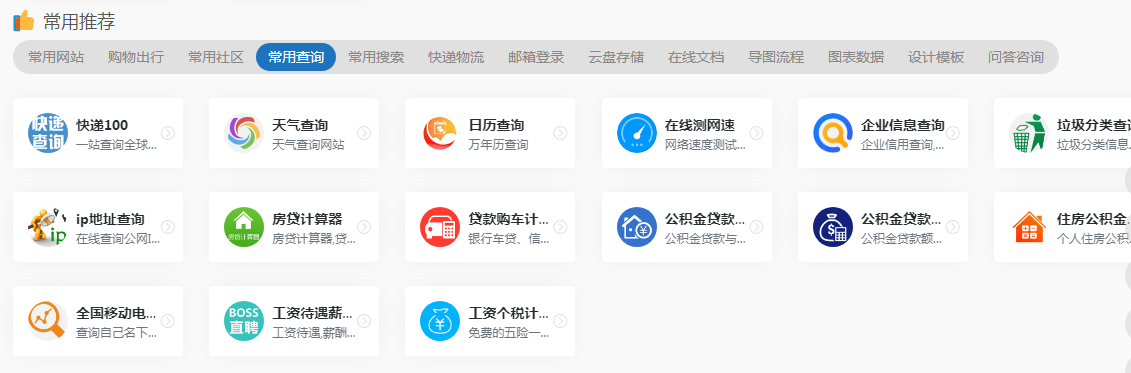Screen dimensions: 1131x373
Task: Click the blue speedometer 在线测网速 icon
Action: tap(636, 133)
